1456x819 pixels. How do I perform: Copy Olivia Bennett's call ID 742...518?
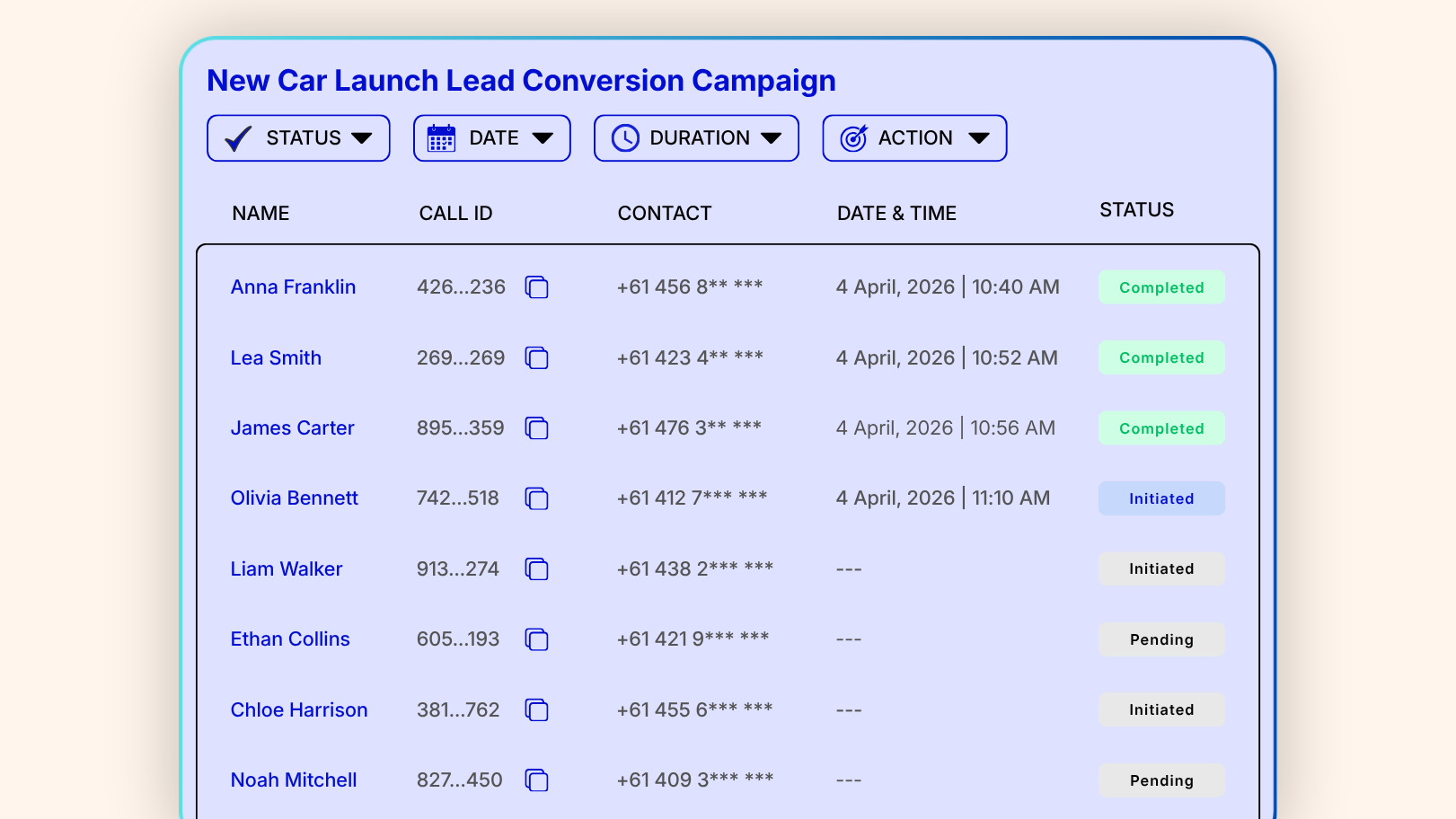tap(536, 498)
